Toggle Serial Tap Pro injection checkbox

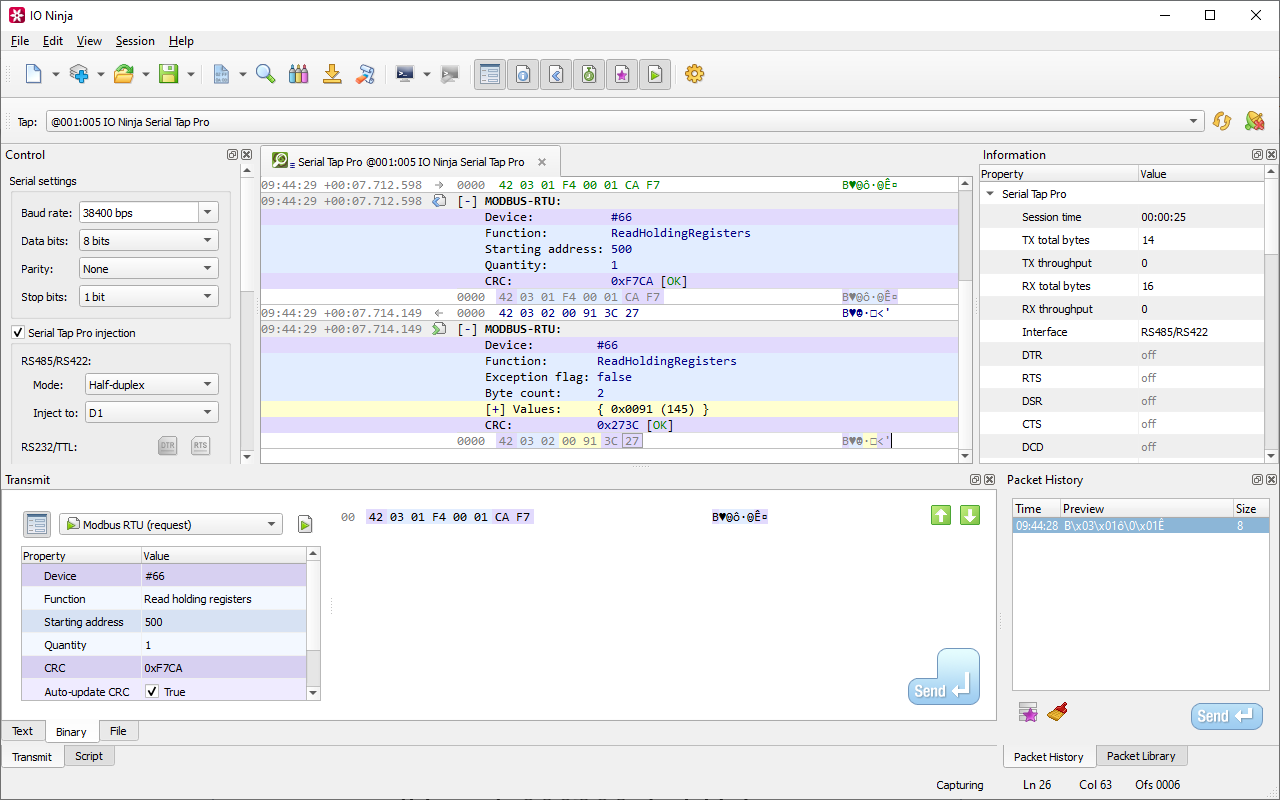[x=18, y=333]
